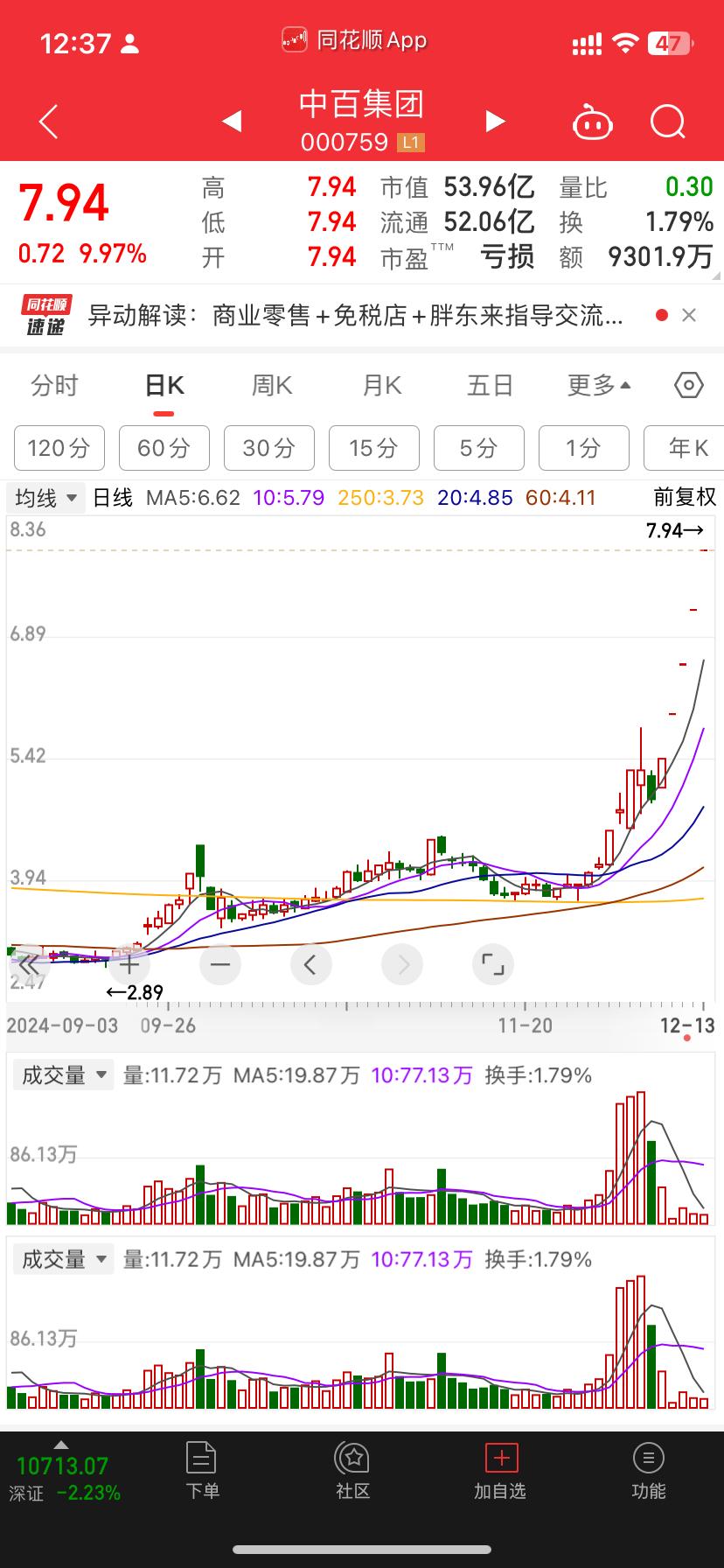This screenshot has width=724, height=1568.
Task: Go back with the left chevron
Action: tap(49, 122)
